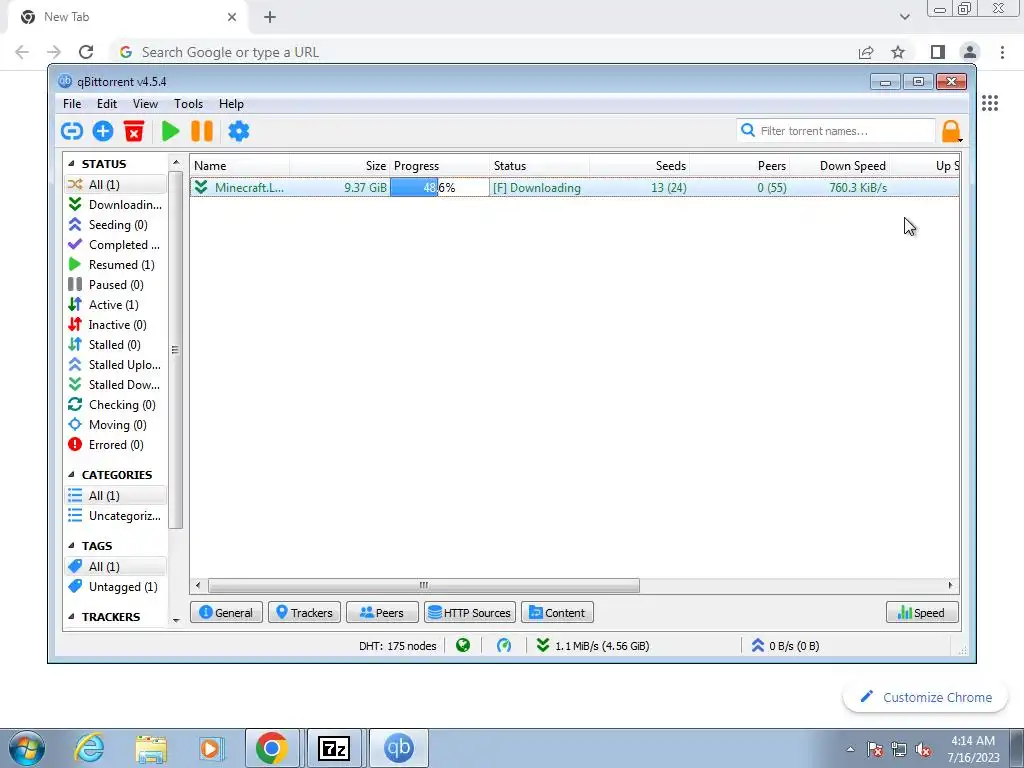Open the Edit menu

click(x=106, y=104)
